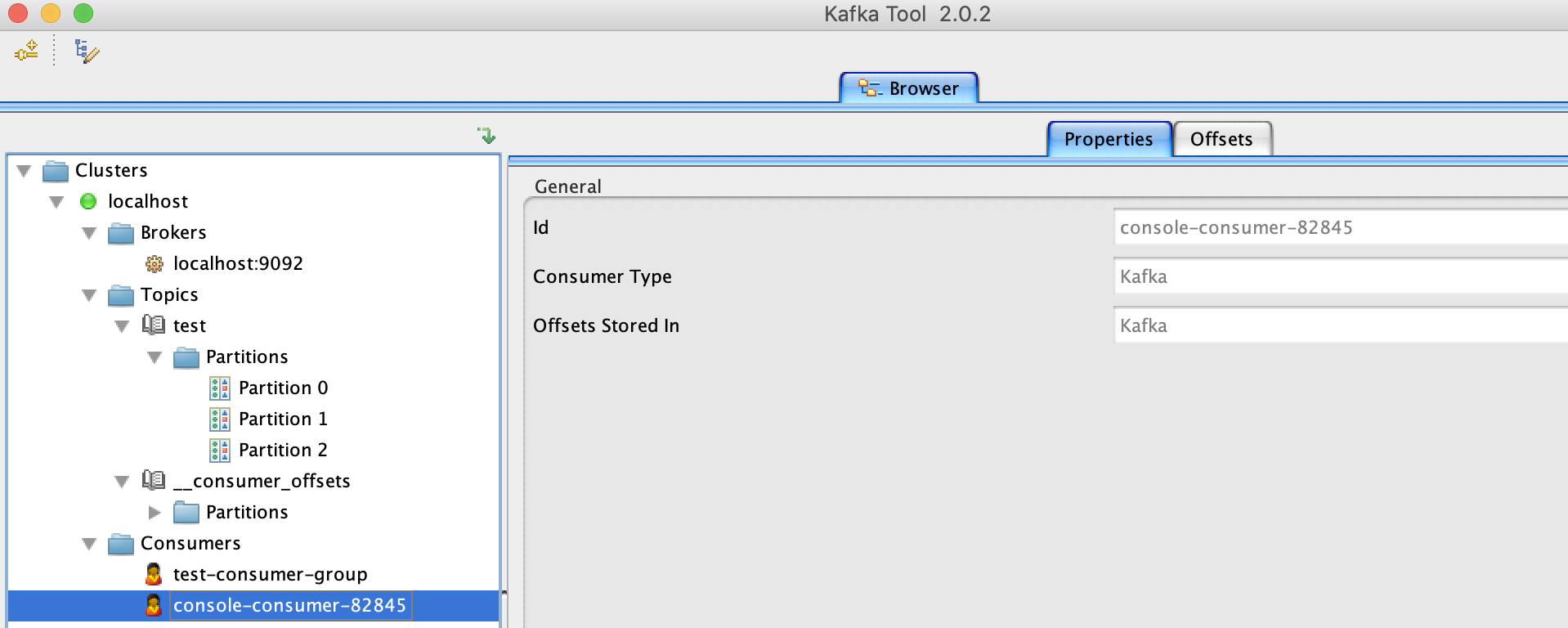Click the green refresh arrow icon
The height and width of the screenshot is (628, 1568).
click(487, 136)
